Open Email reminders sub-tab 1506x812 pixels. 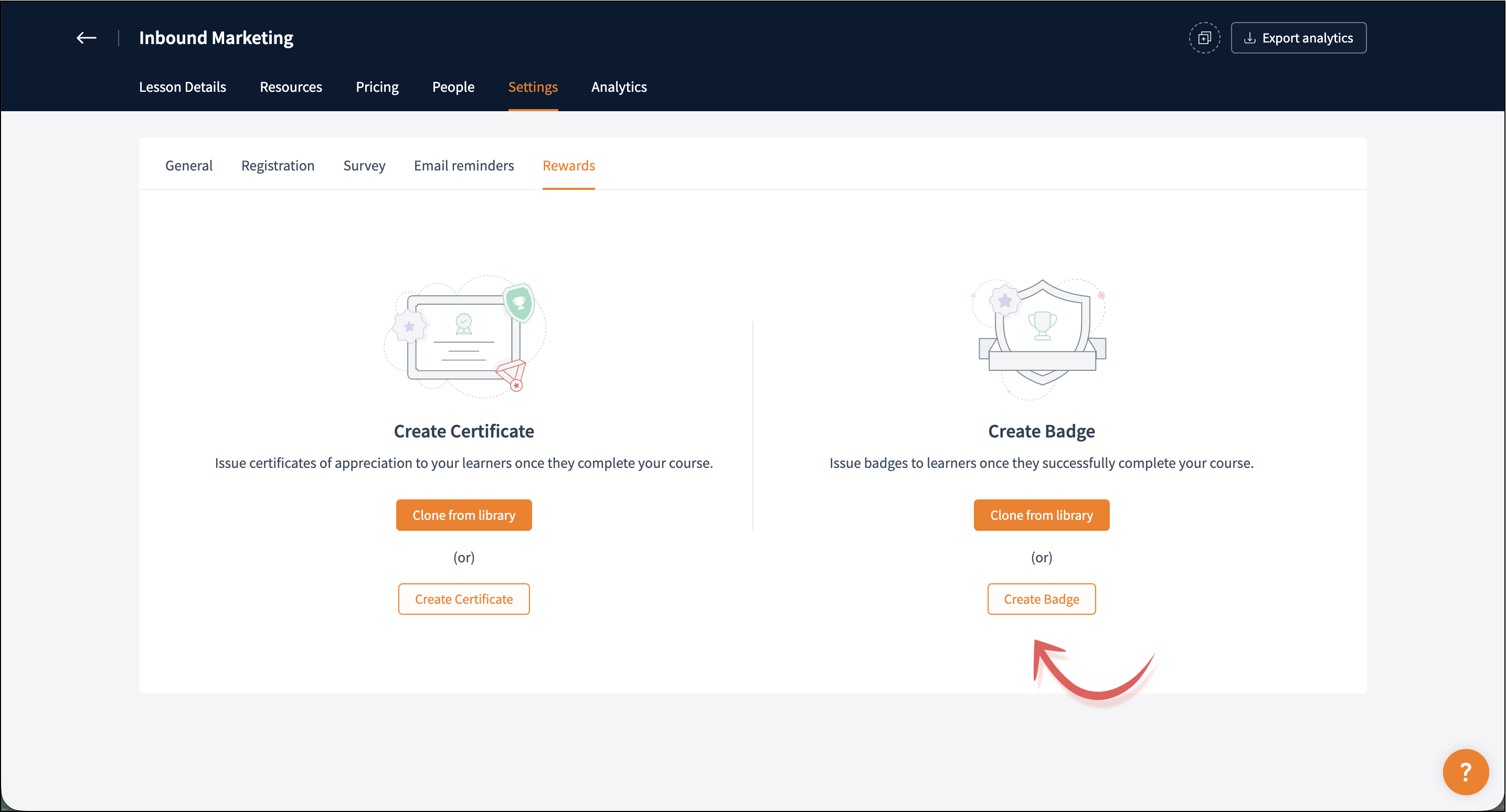point(464,165)
